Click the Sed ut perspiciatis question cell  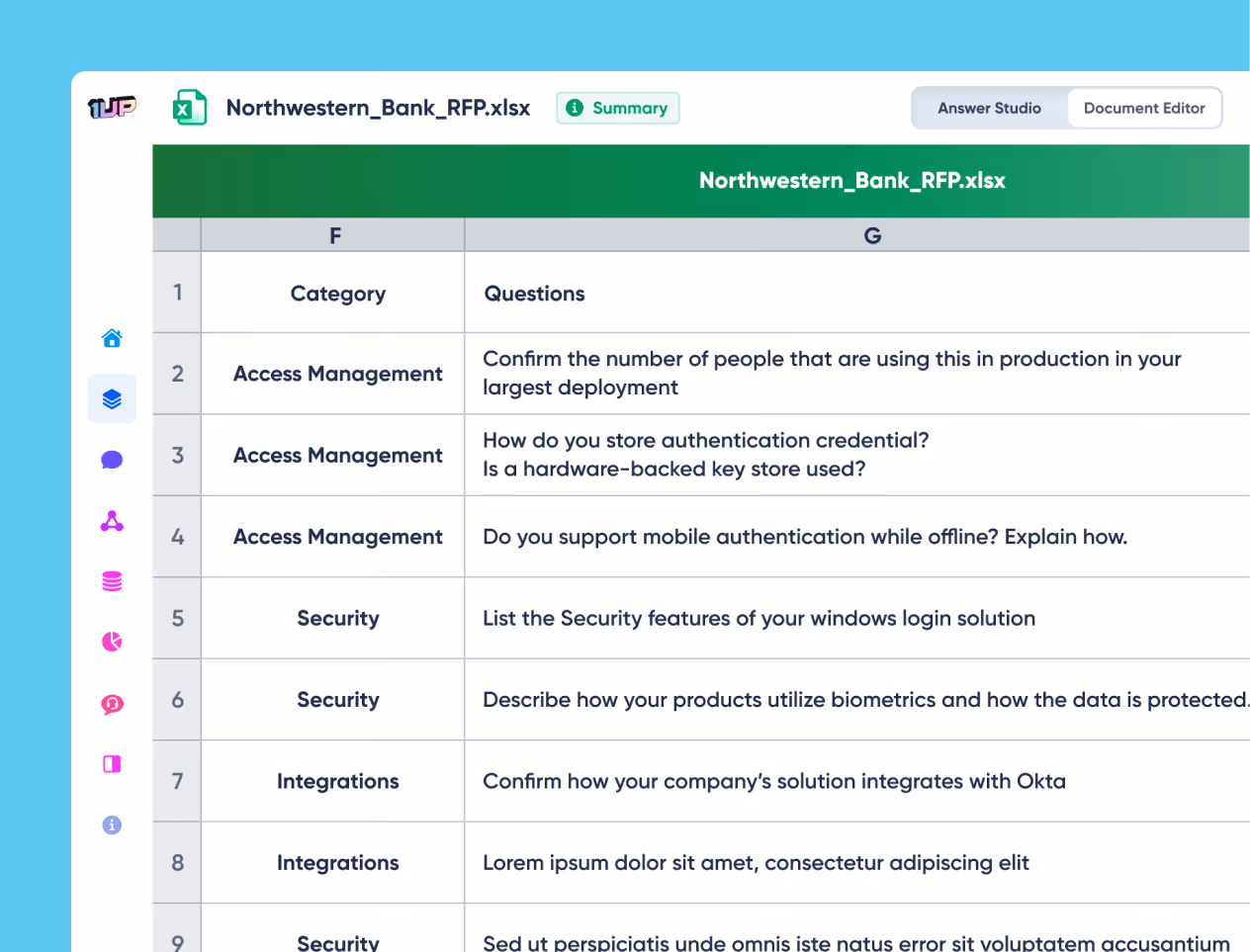click(x=857, y=929)
